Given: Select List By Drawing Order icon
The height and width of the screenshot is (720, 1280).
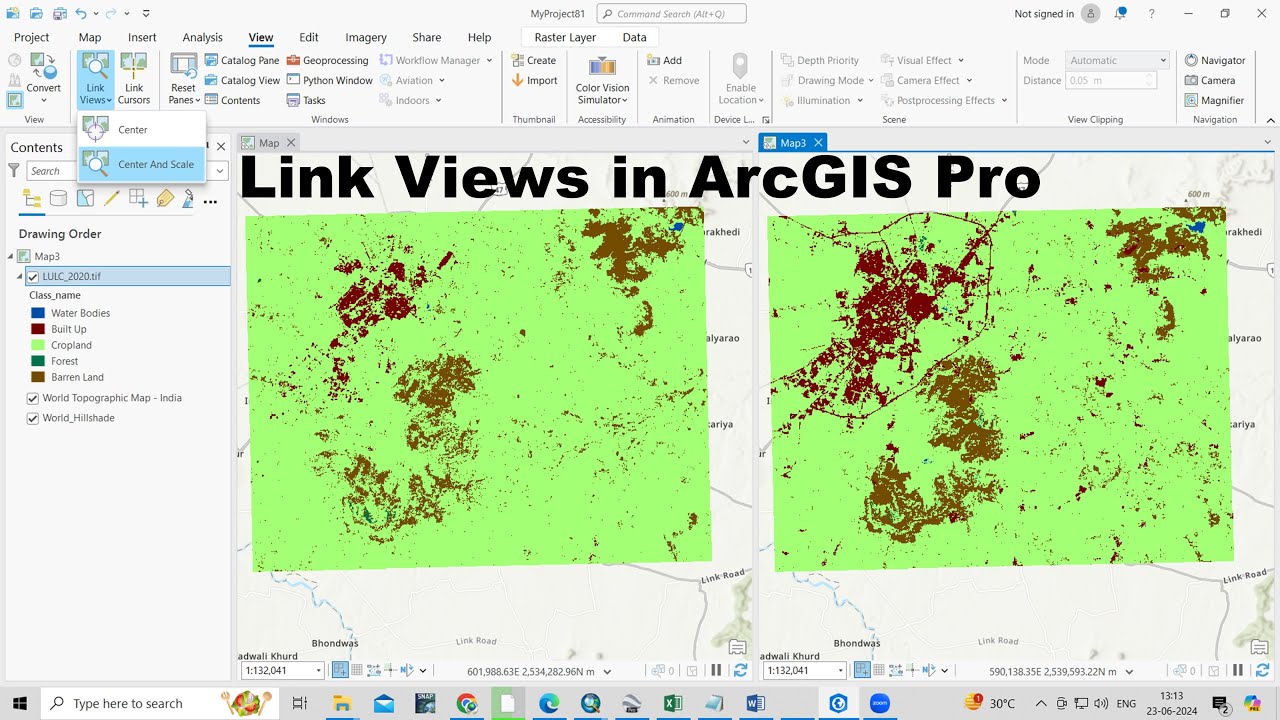Looking at the screenshot, I should 32,199.
